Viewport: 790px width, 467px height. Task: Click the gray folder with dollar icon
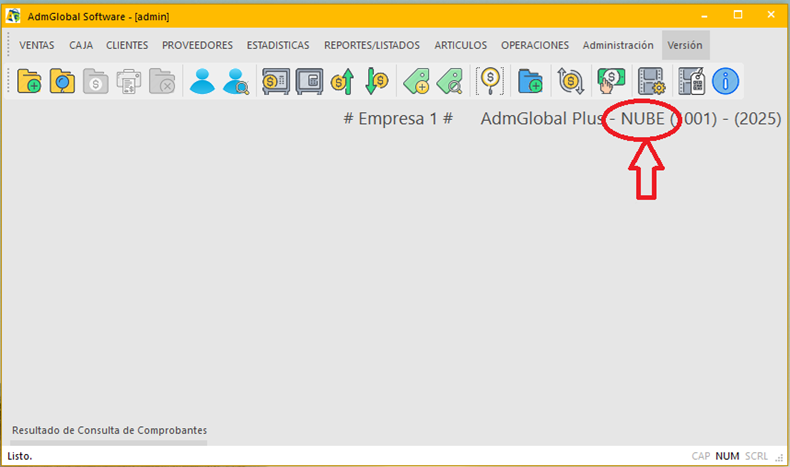point(95,81)
